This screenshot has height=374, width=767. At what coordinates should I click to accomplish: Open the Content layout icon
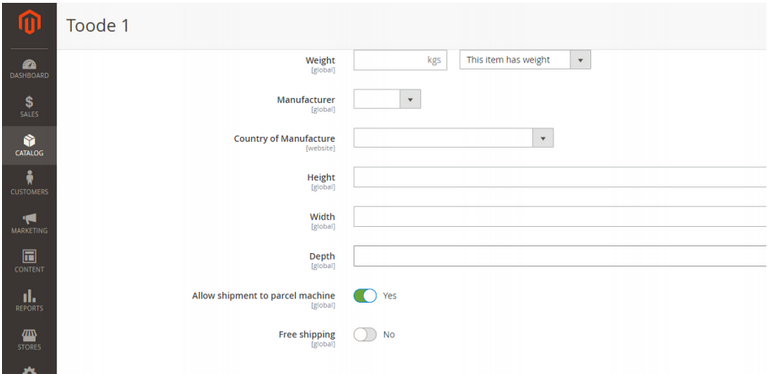[x=29, y=256]
